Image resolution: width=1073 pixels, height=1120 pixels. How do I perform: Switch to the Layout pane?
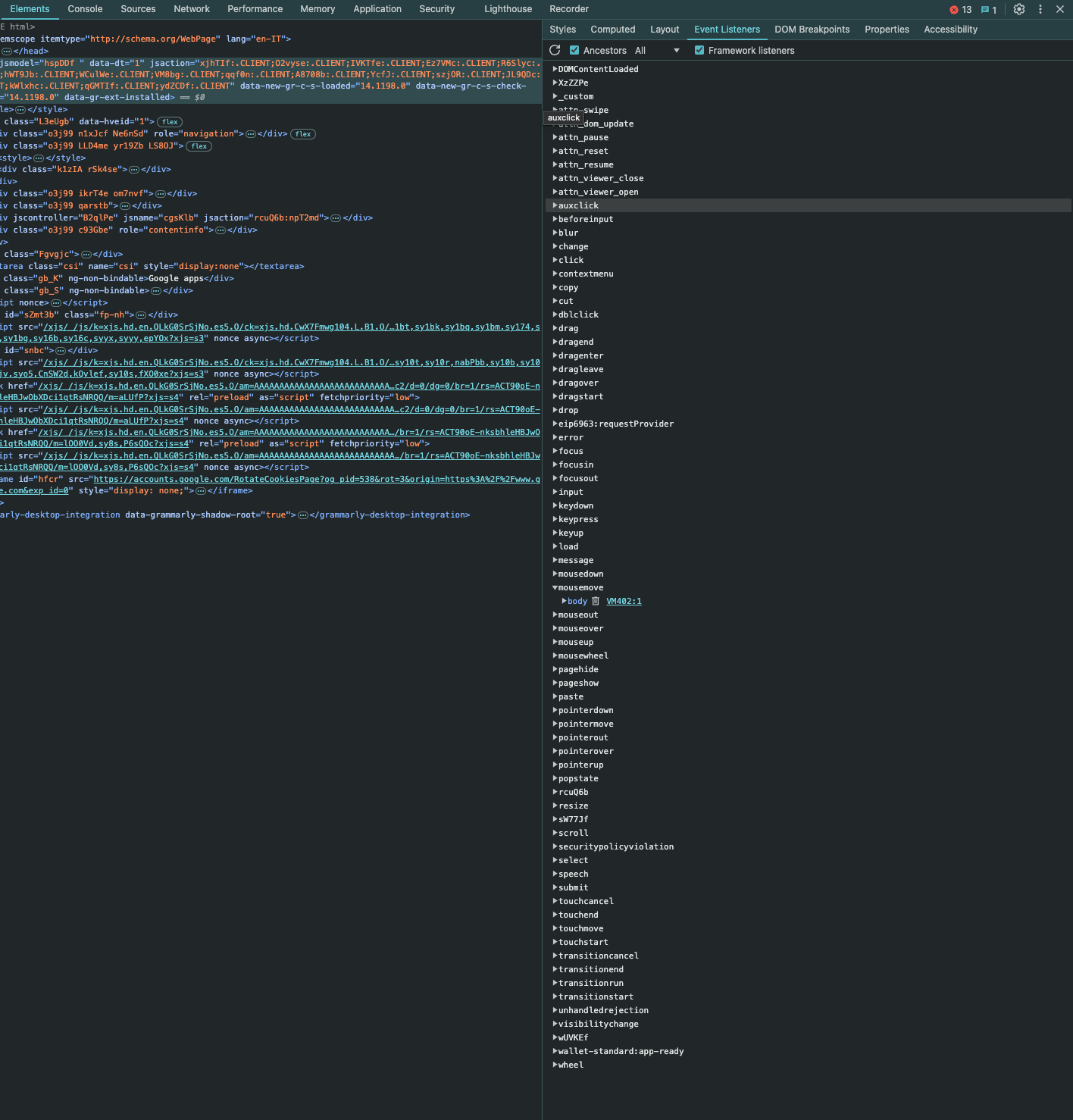click(665, 30)
